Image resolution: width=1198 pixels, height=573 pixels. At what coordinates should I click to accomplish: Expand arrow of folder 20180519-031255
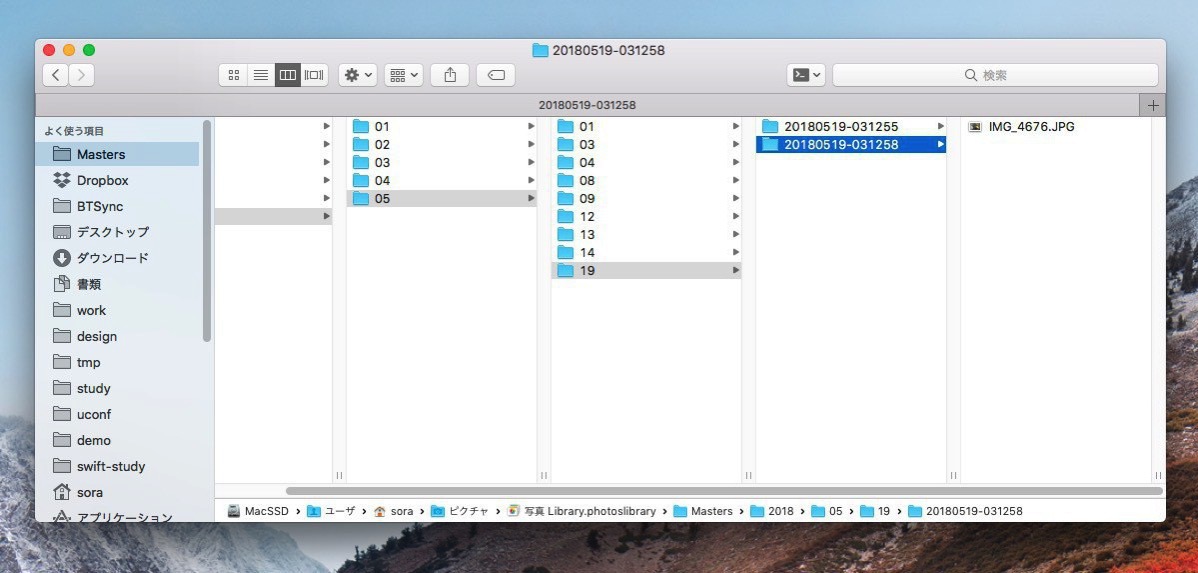click(941, 127)
